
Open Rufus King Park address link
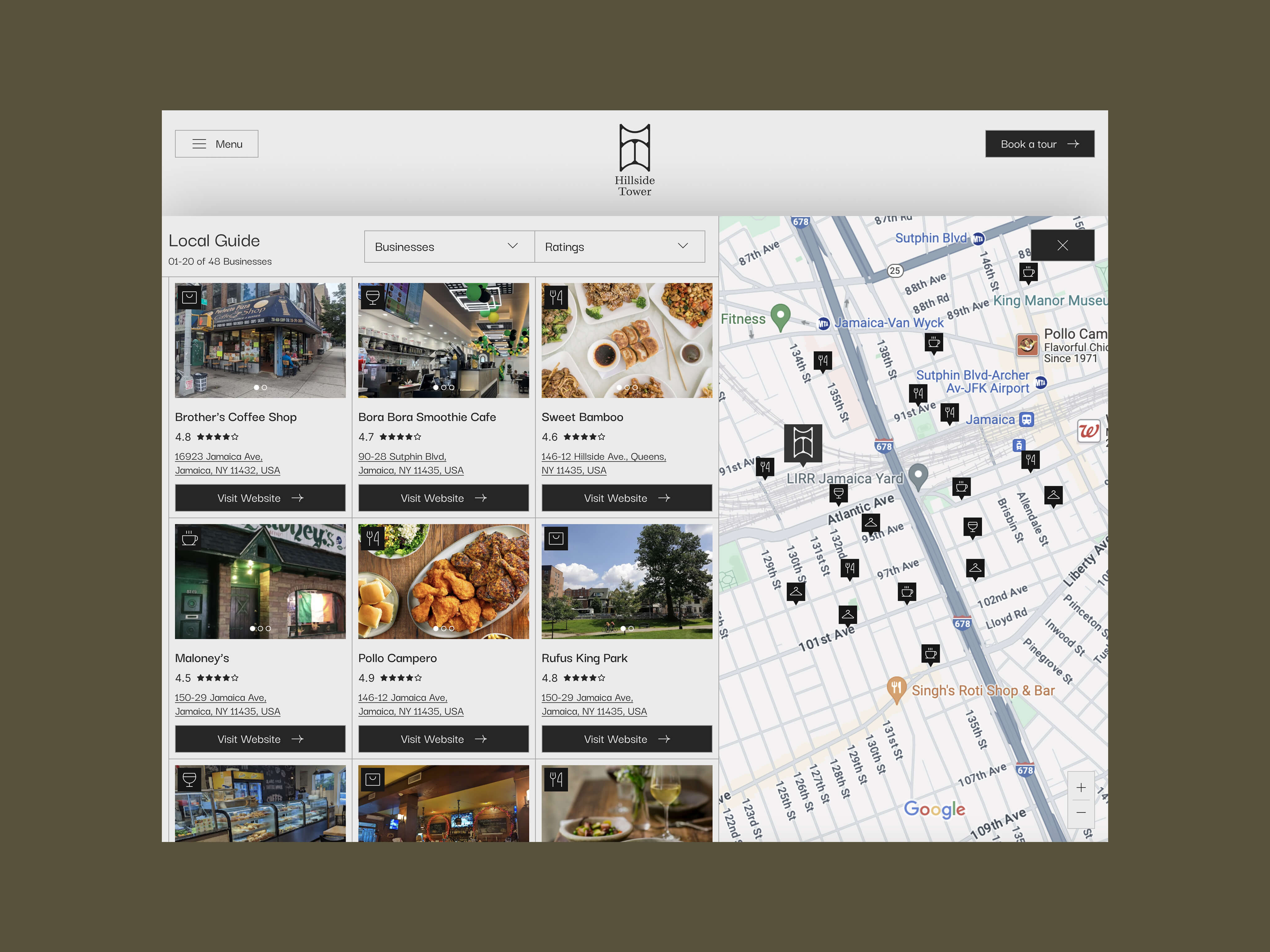594,704
